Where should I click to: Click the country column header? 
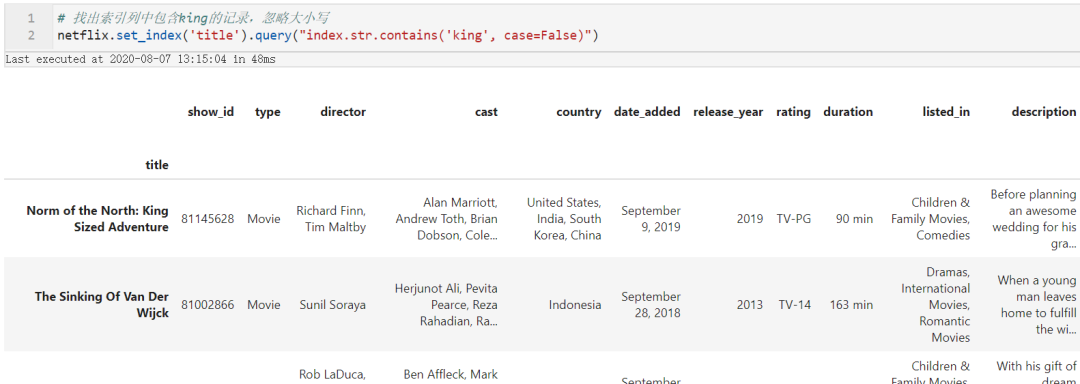579,111
